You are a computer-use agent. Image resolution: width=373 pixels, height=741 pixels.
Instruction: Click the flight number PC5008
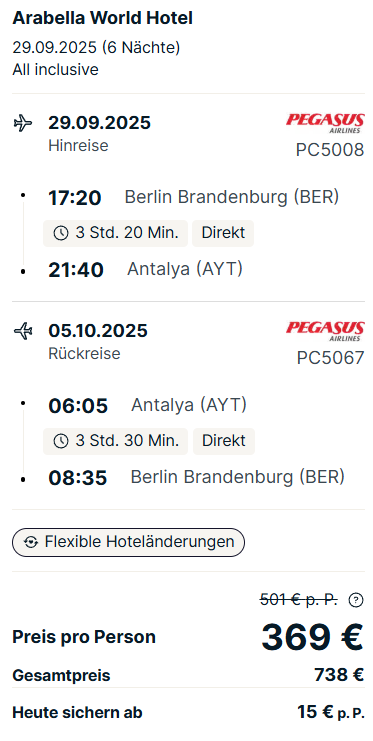[330, 150]
